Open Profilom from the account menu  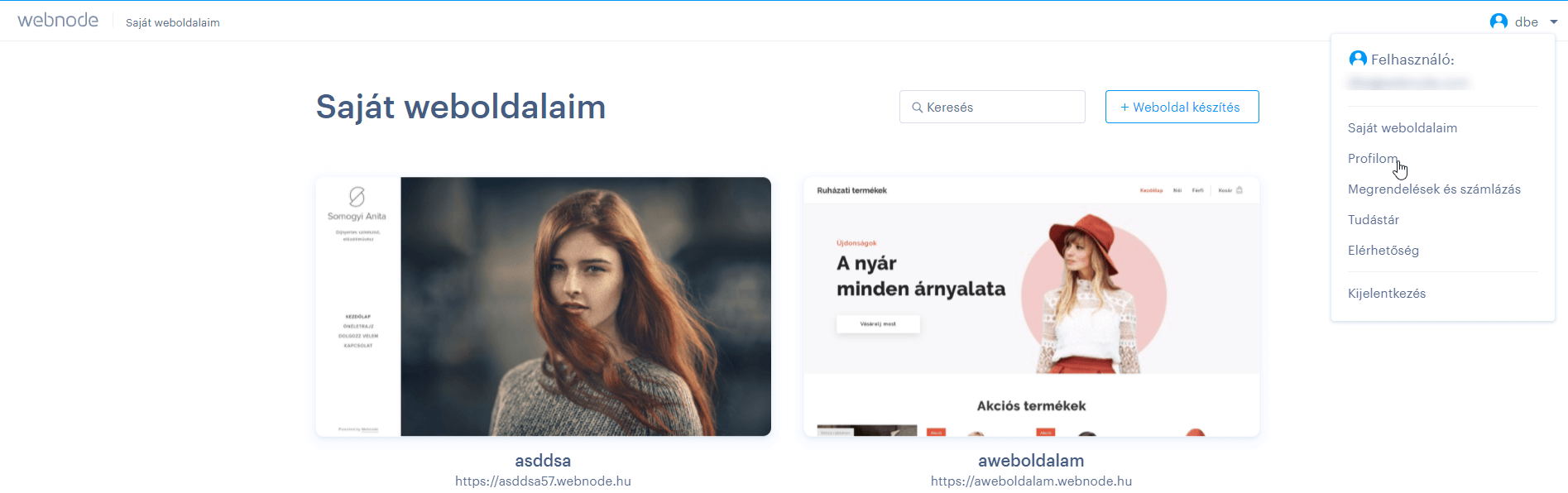coord(1373,159)
